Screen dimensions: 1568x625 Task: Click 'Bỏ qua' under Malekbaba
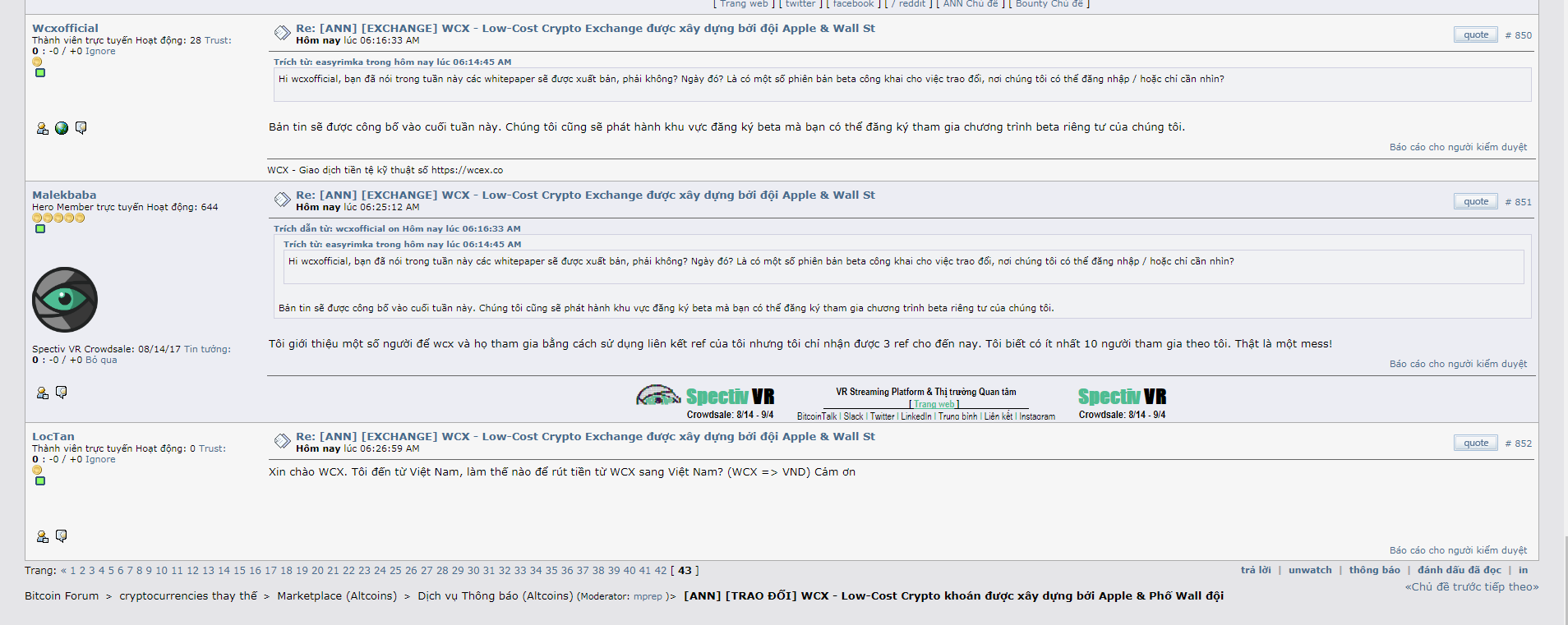(x=101, y=360)
